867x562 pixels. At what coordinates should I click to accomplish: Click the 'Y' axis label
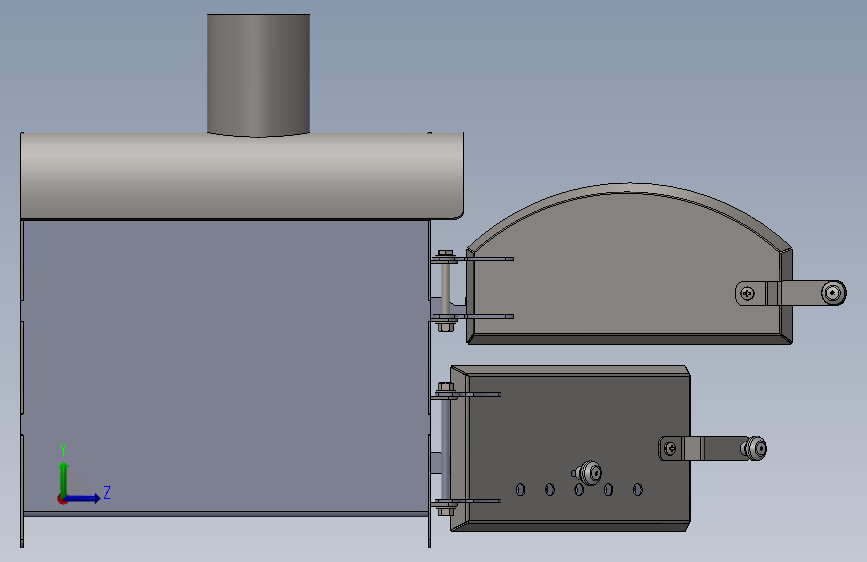[x=63, y=449]
